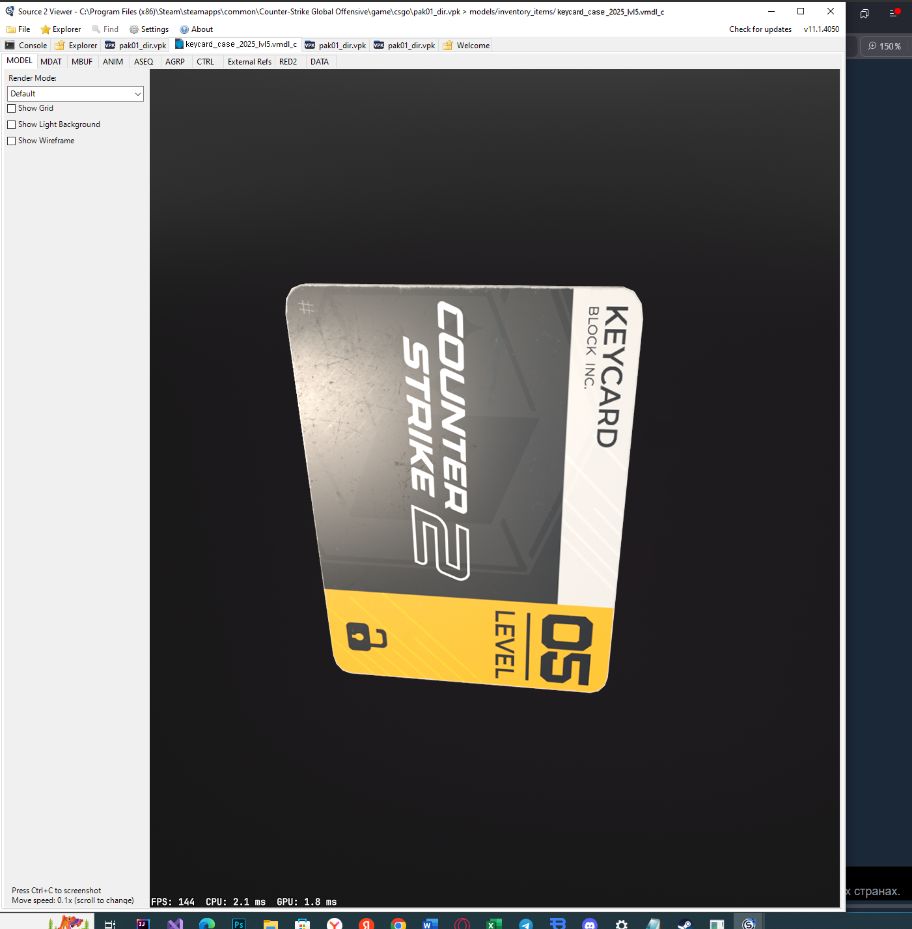Open File Explorer from the taskbar
The width and height of the screenshot is (912, 929).
tap(271, 924)
